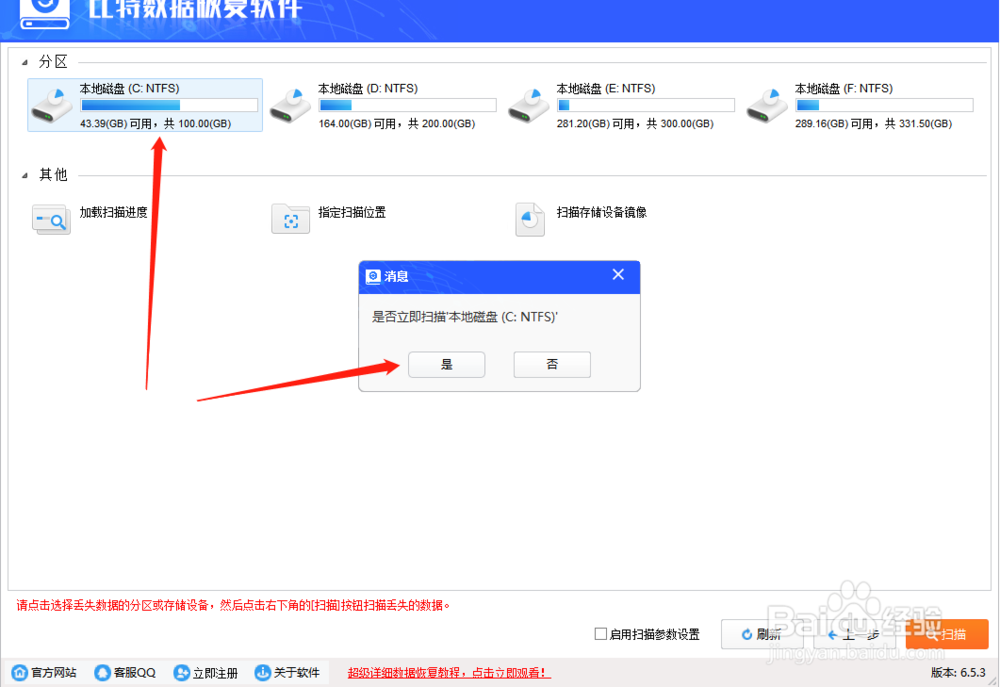1000x687 pixels.
Task: Select the 本地磁盘 F drive icon
Action: 766,105
